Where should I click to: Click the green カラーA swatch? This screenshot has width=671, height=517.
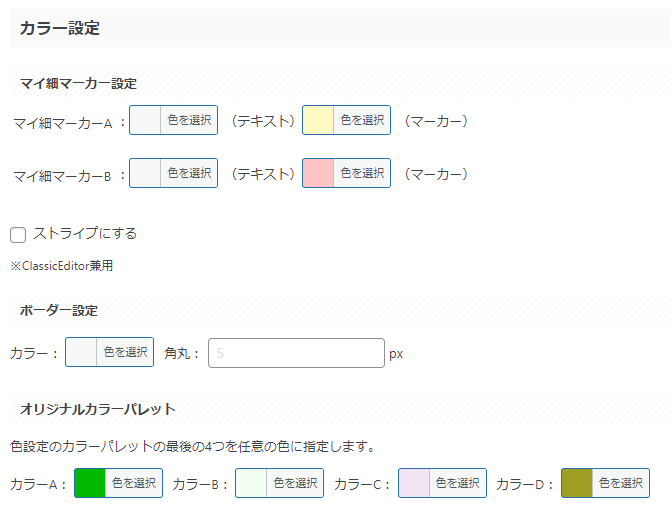pyautogui.click(x=91, y=483)
